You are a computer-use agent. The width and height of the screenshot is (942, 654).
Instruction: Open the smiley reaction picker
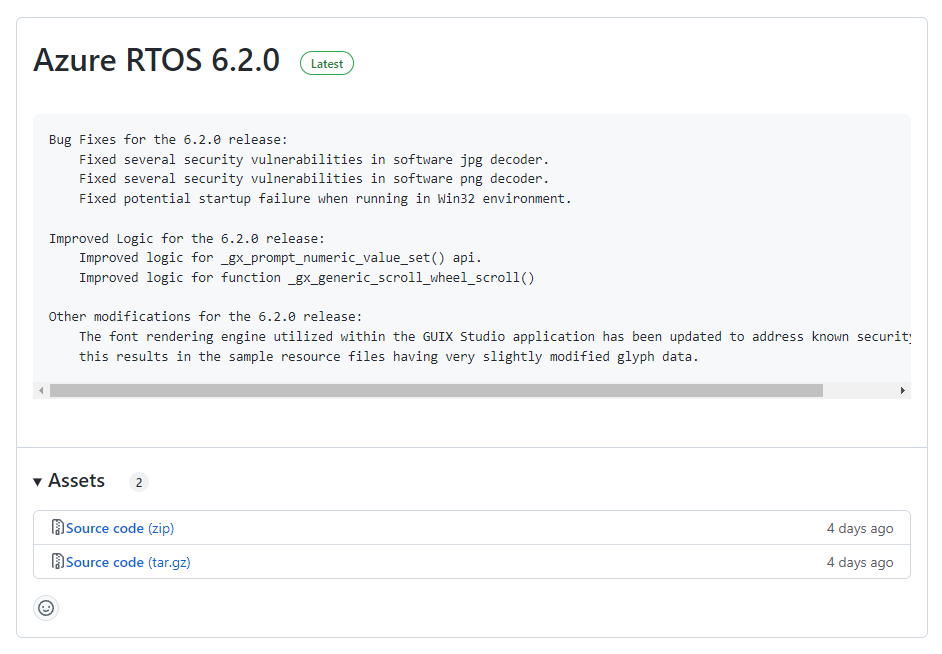(x=46, y=608)
